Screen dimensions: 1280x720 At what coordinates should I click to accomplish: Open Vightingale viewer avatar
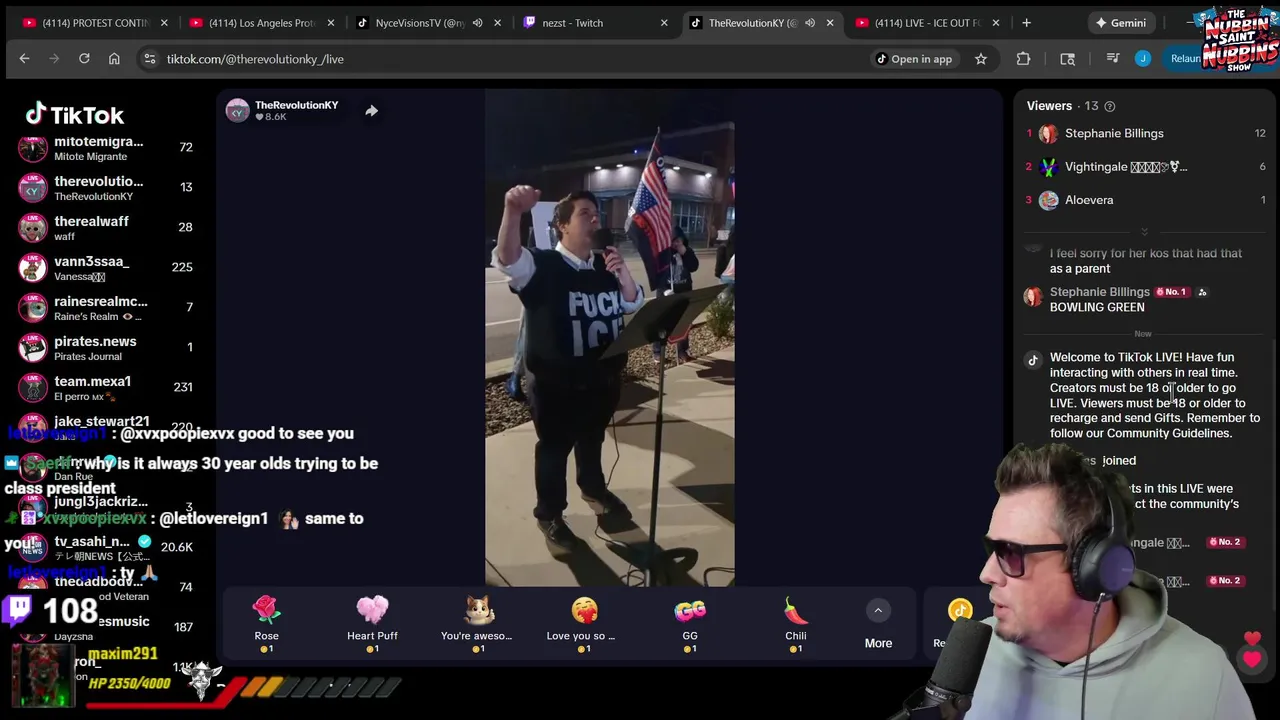(1048, 167)
